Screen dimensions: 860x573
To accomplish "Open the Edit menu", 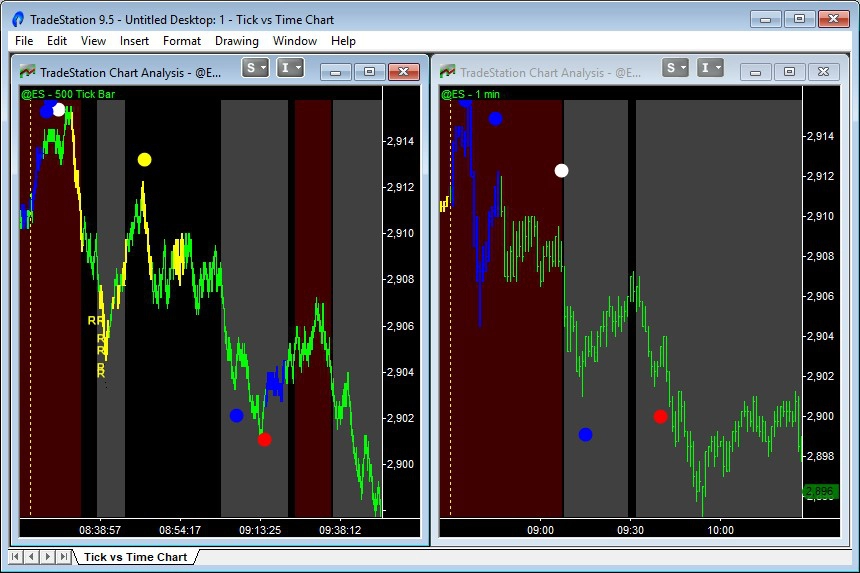I will coord(57,41).
